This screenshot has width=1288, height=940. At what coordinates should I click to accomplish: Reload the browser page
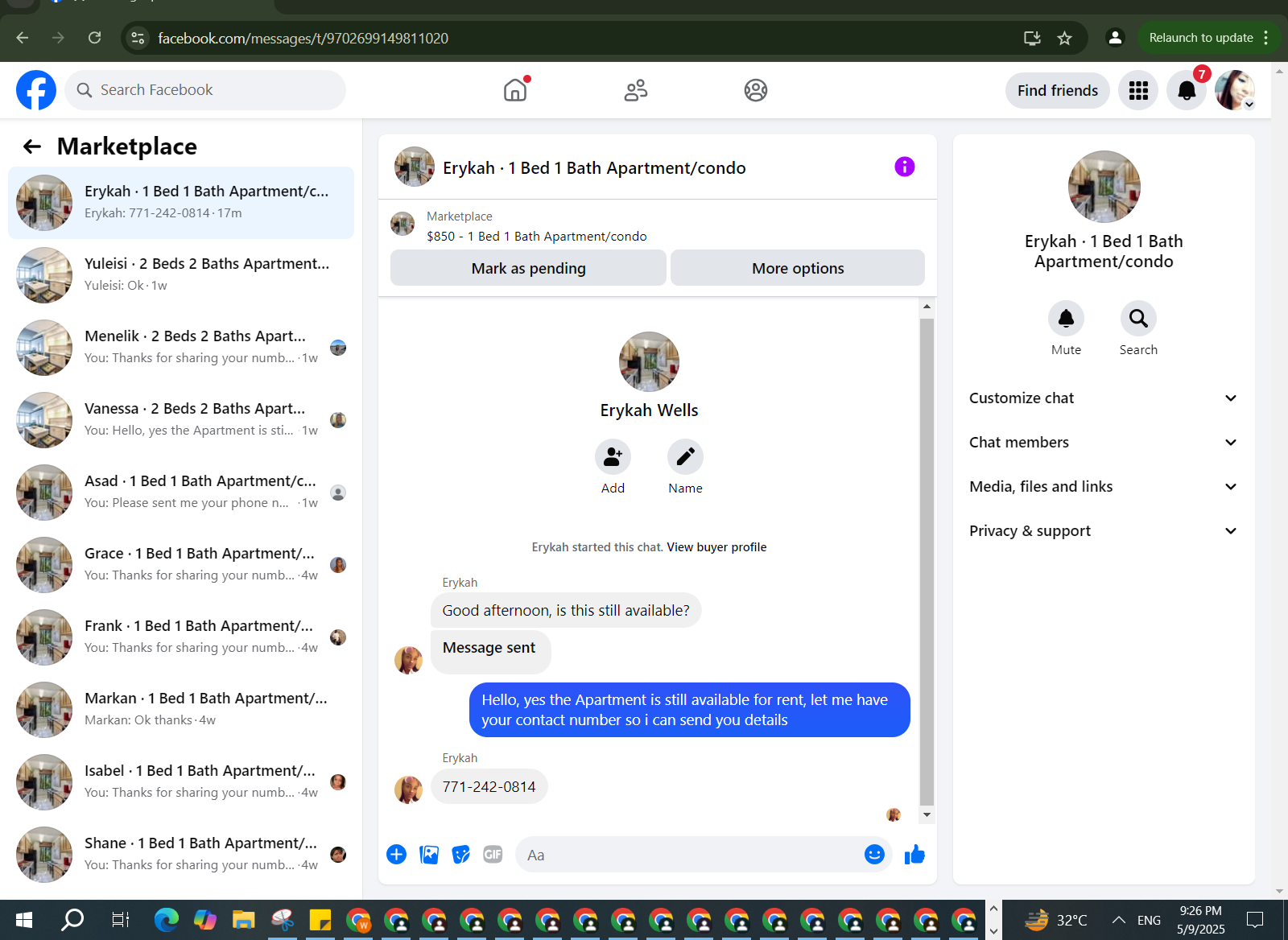[95, 38]
